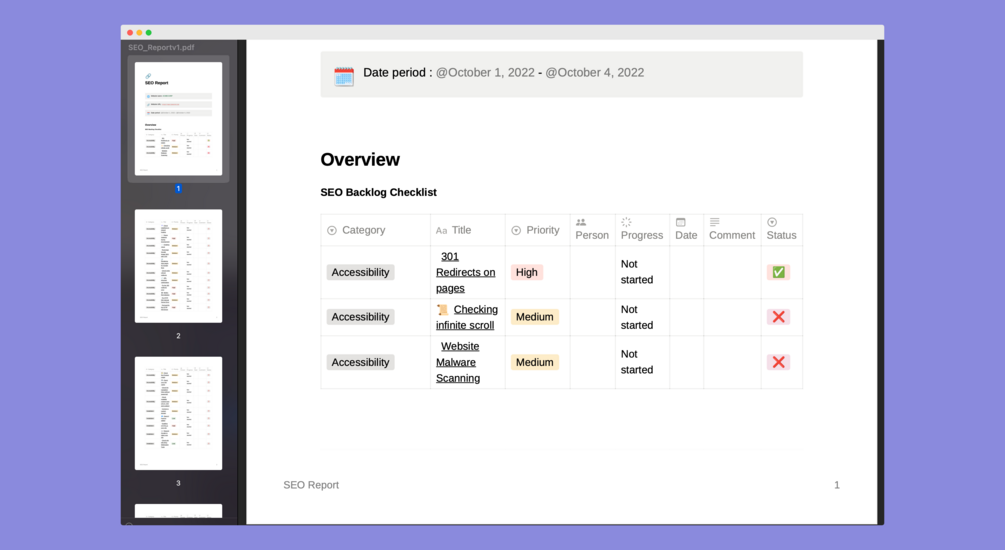Click the yellow minimize window button

click(x=139, y=33)
